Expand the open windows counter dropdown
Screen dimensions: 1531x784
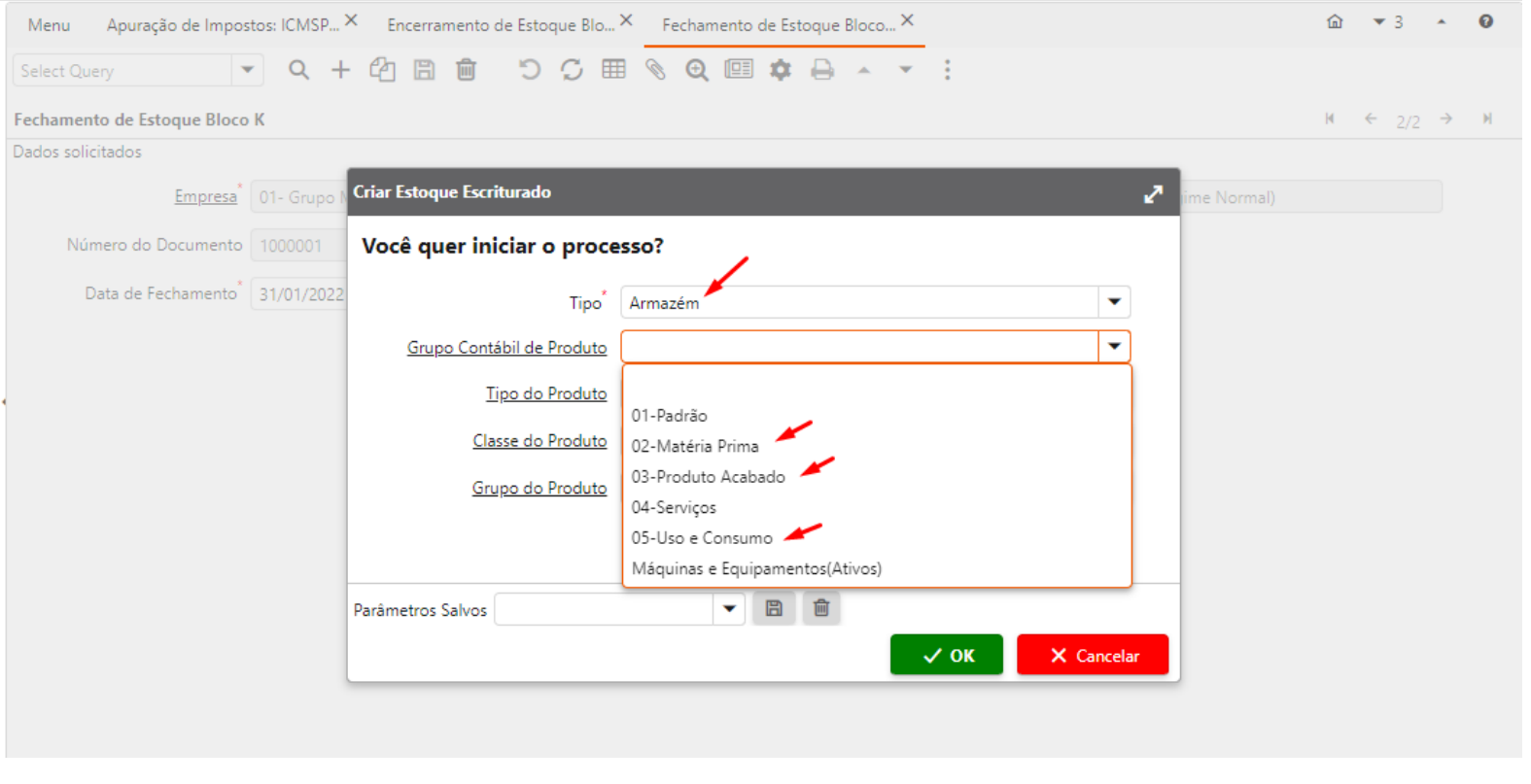pyautogui.click(x=1387, y=21)
